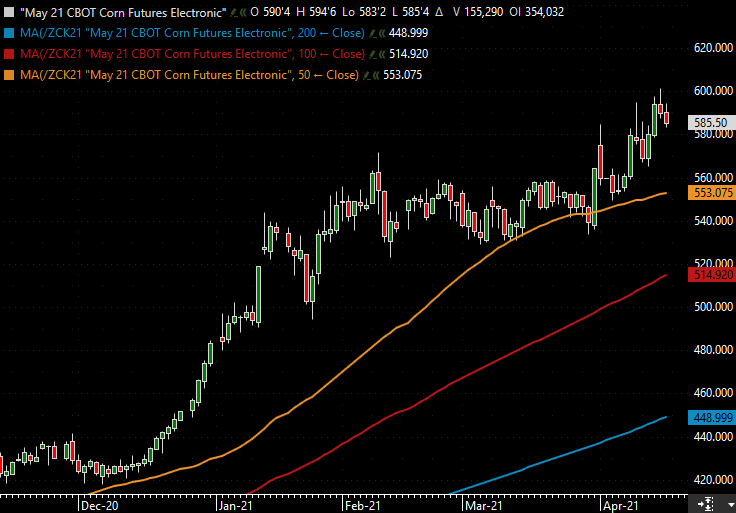Click the 514.920 value in the 100 MA row
736x513 pixels.
click(x=408, y=54)
